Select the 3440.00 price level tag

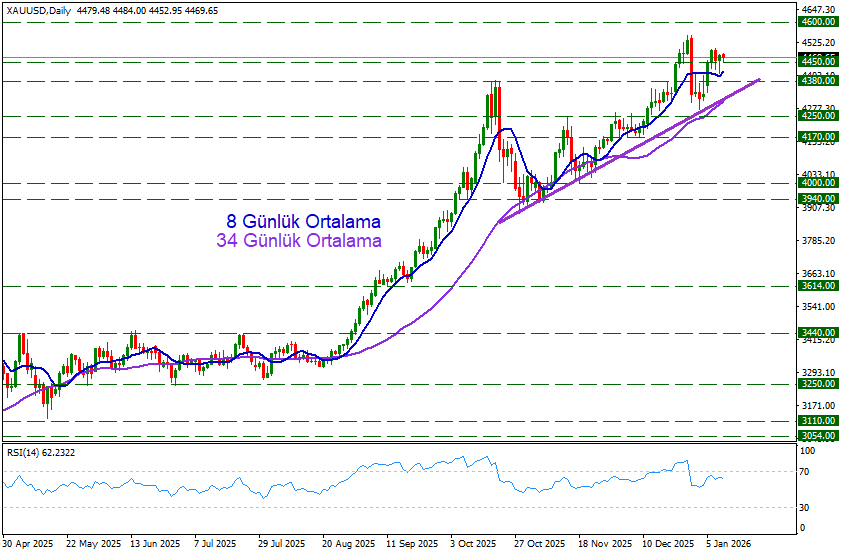[x=817, y=333]
